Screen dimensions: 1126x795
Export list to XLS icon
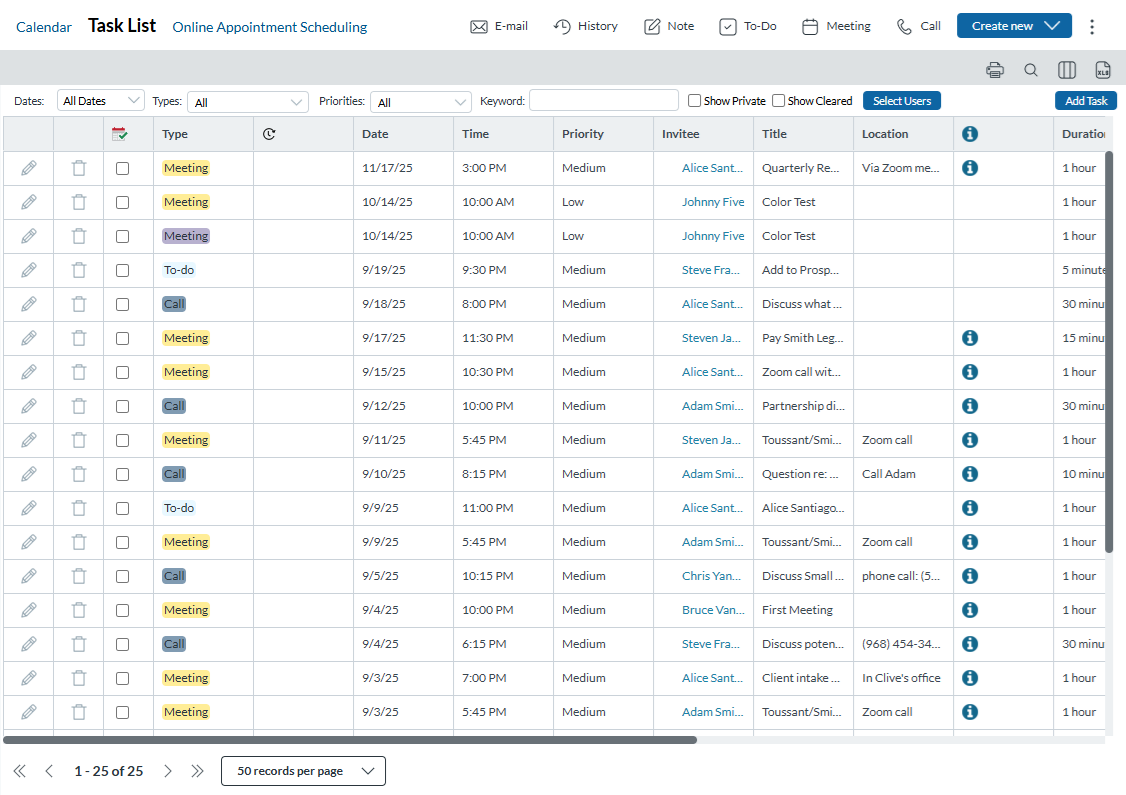click(x=1102, y=70)
